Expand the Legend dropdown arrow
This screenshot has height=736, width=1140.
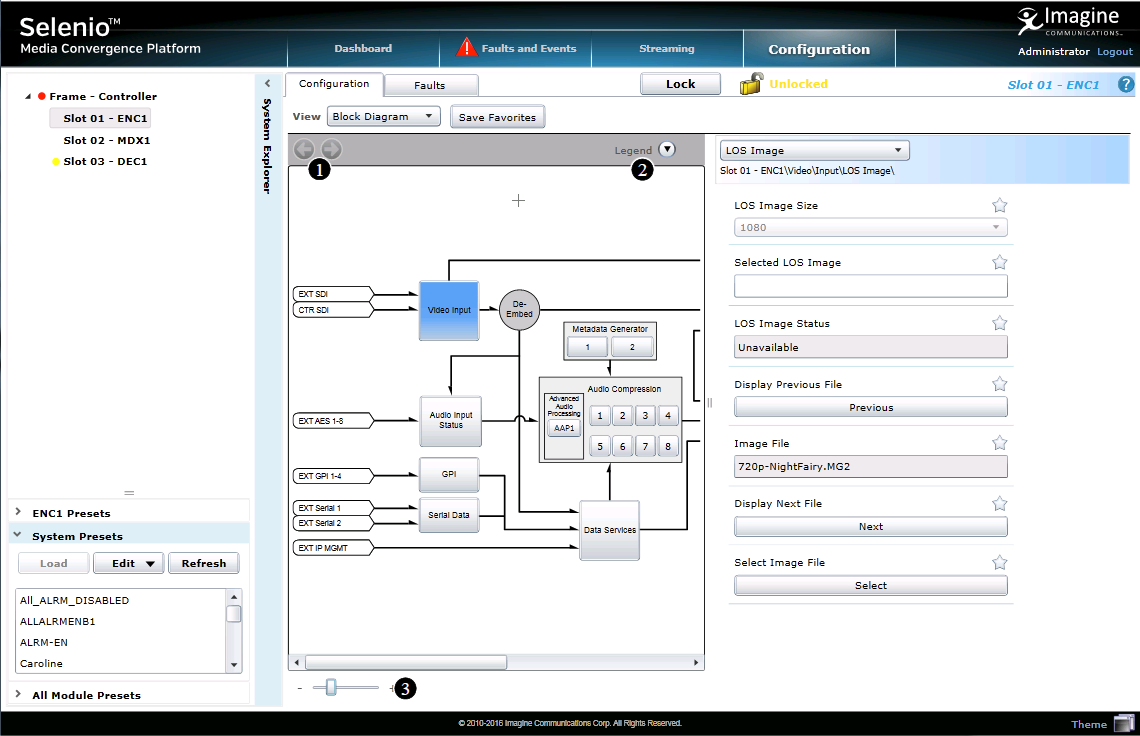coord(667,149)
